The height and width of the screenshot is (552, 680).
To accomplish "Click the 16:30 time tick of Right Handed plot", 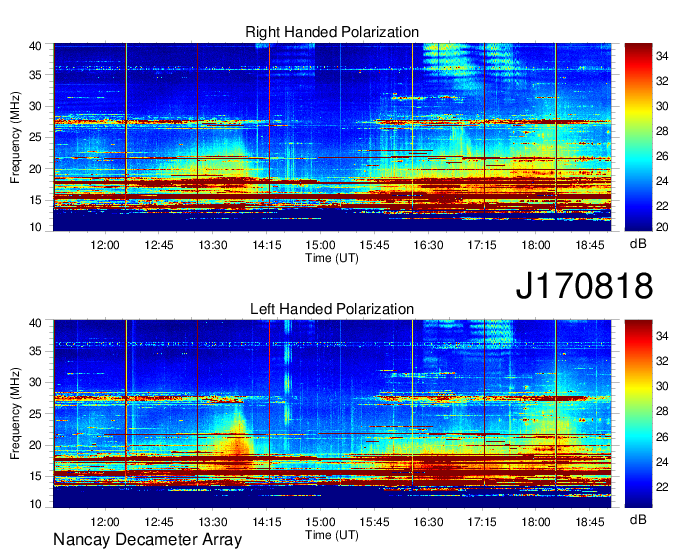I will pos(428,245).
